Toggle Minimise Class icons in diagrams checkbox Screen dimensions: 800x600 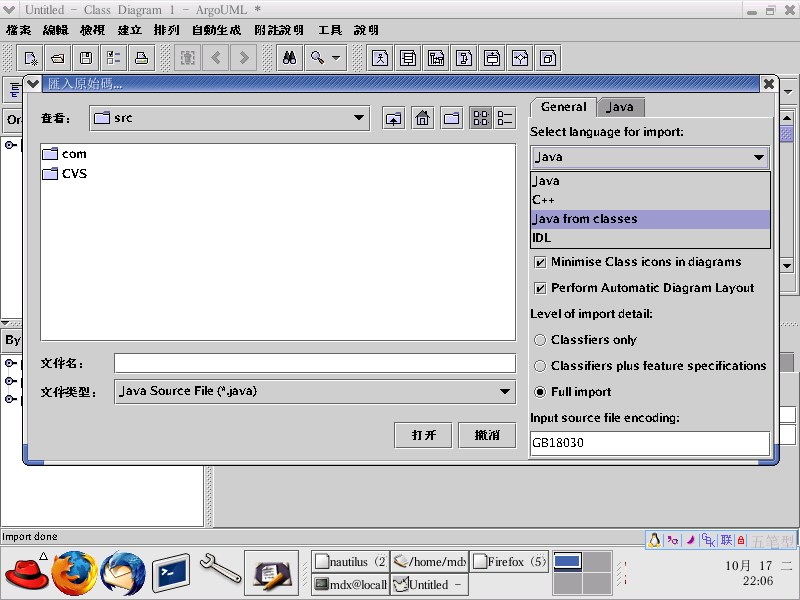coord(540,262)
